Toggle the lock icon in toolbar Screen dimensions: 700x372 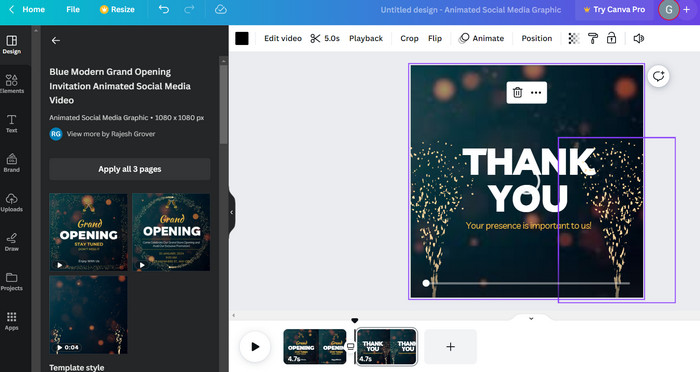click(611, 38)
